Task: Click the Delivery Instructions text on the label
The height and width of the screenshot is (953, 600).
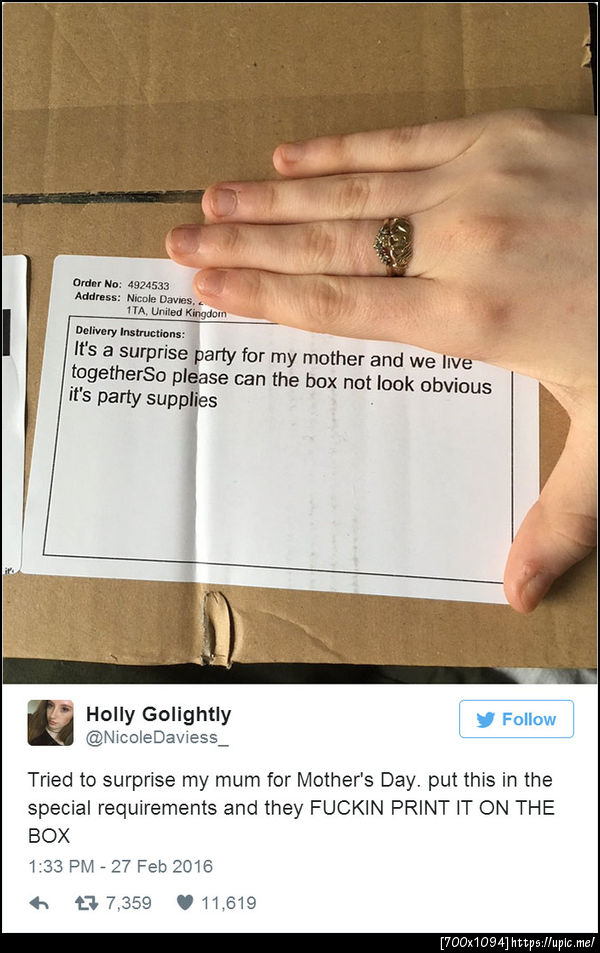Action: [x=129, y=332]
